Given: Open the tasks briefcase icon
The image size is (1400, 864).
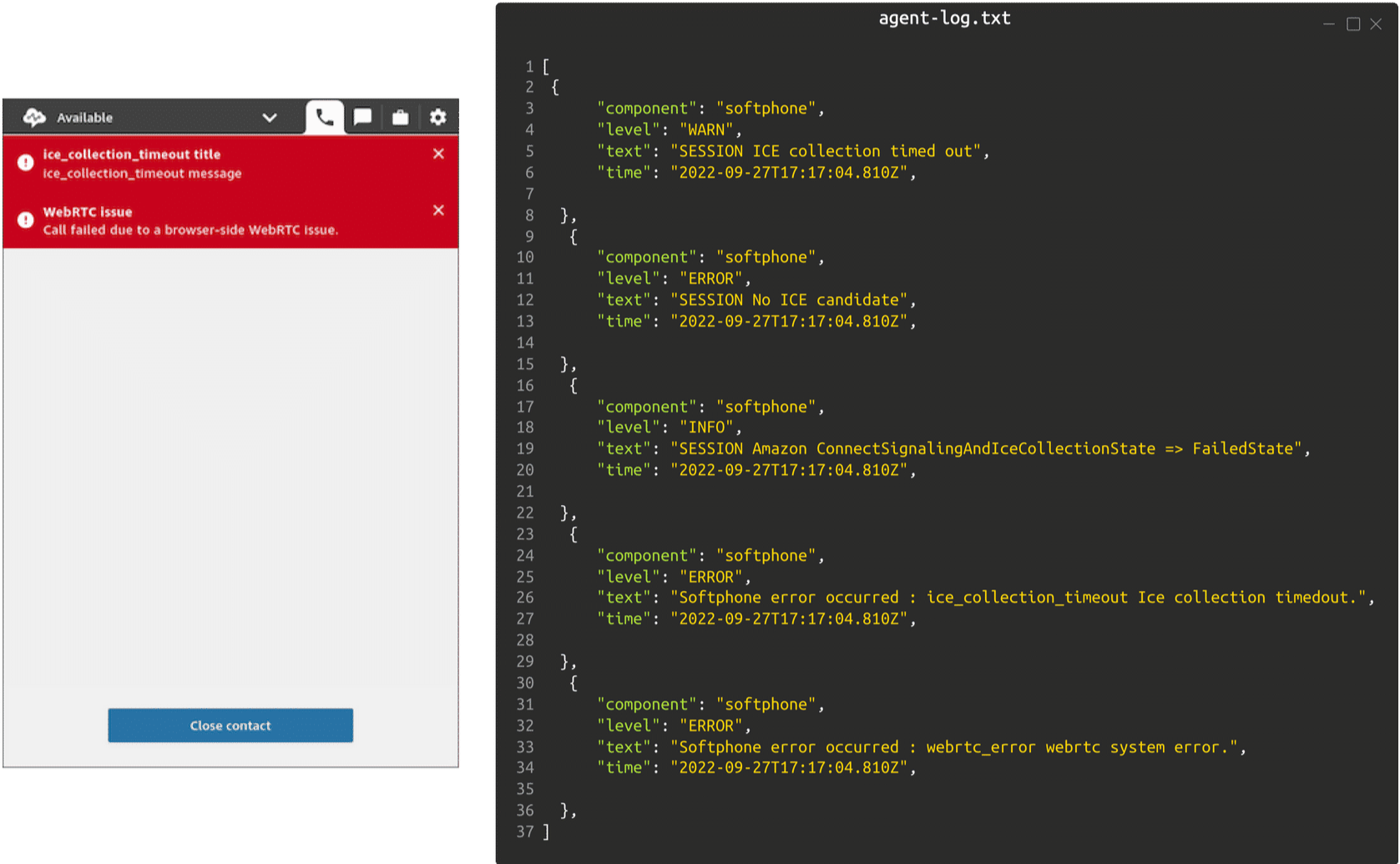Looking at the screenshot, I should click(x=401, y=118).
